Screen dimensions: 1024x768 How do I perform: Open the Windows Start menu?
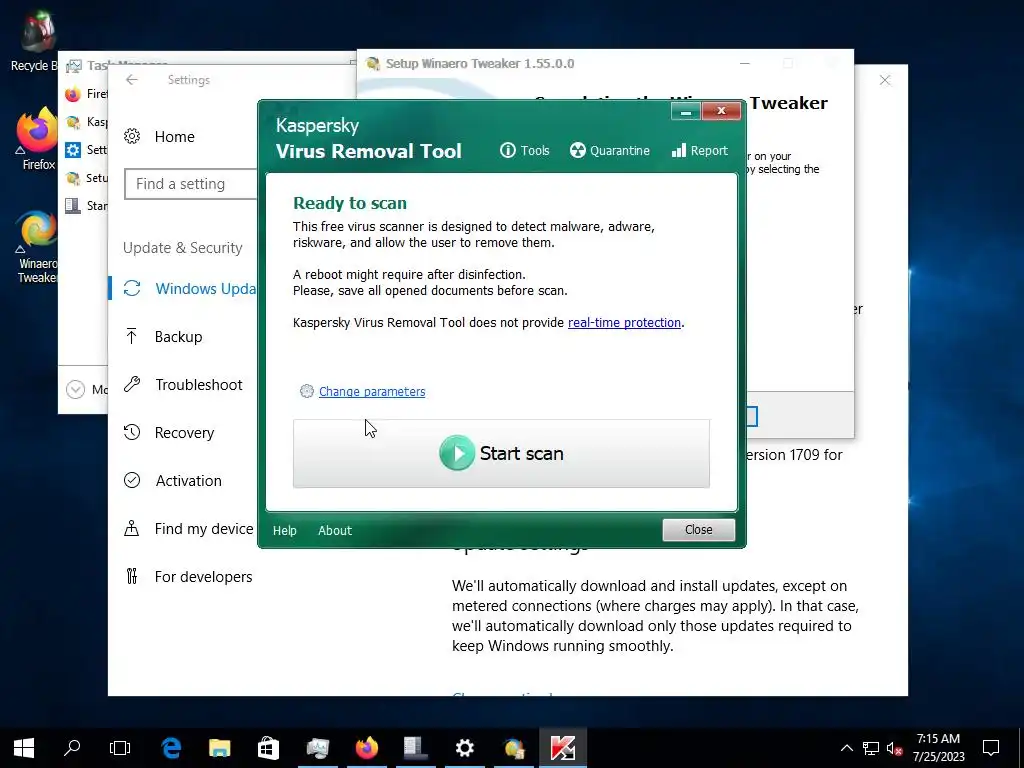click(24, 748)
